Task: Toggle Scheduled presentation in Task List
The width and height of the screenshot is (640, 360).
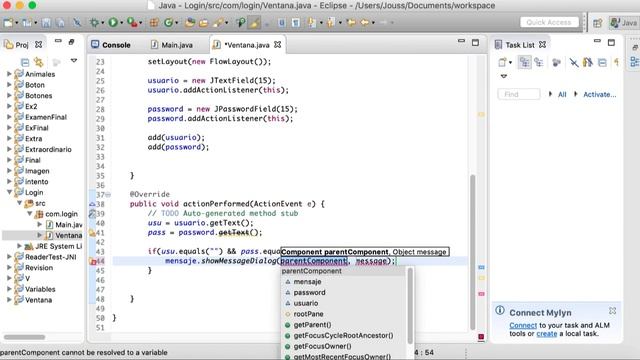Action: pyautogui.click(x=539, y=62)
